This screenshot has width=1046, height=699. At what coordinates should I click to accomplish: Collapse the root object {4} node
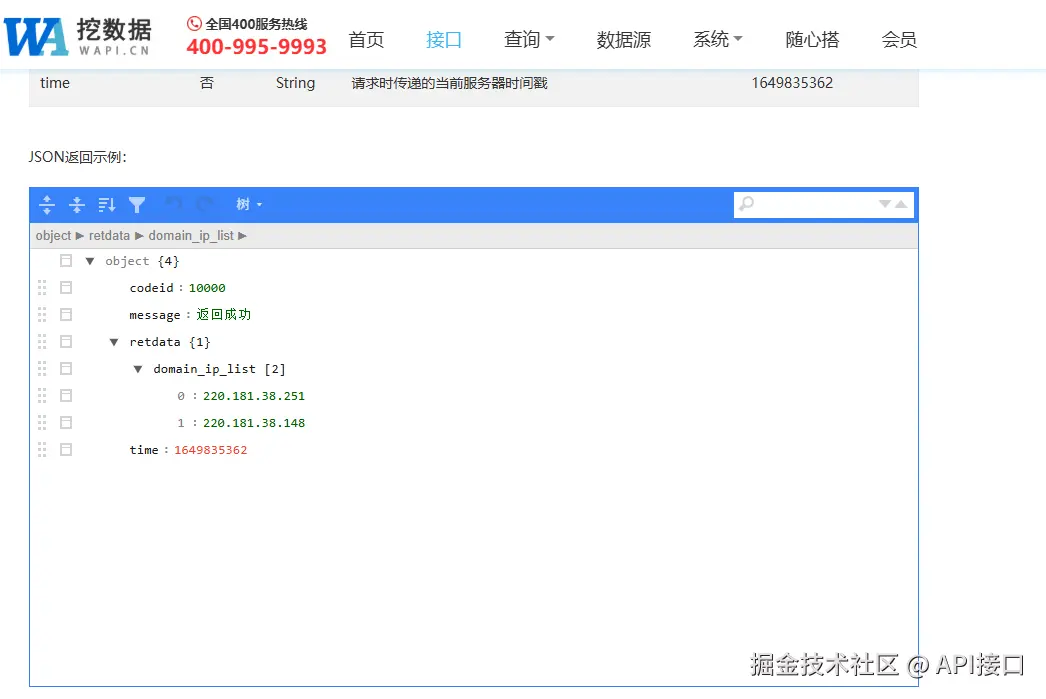90,261
